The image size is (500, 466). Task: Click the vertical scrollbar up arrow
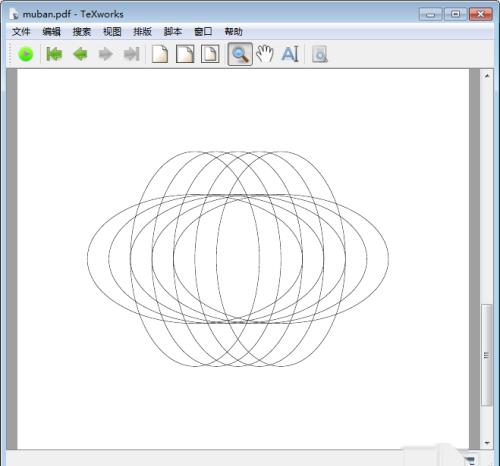pyautogui.click(x=487, y=76)
